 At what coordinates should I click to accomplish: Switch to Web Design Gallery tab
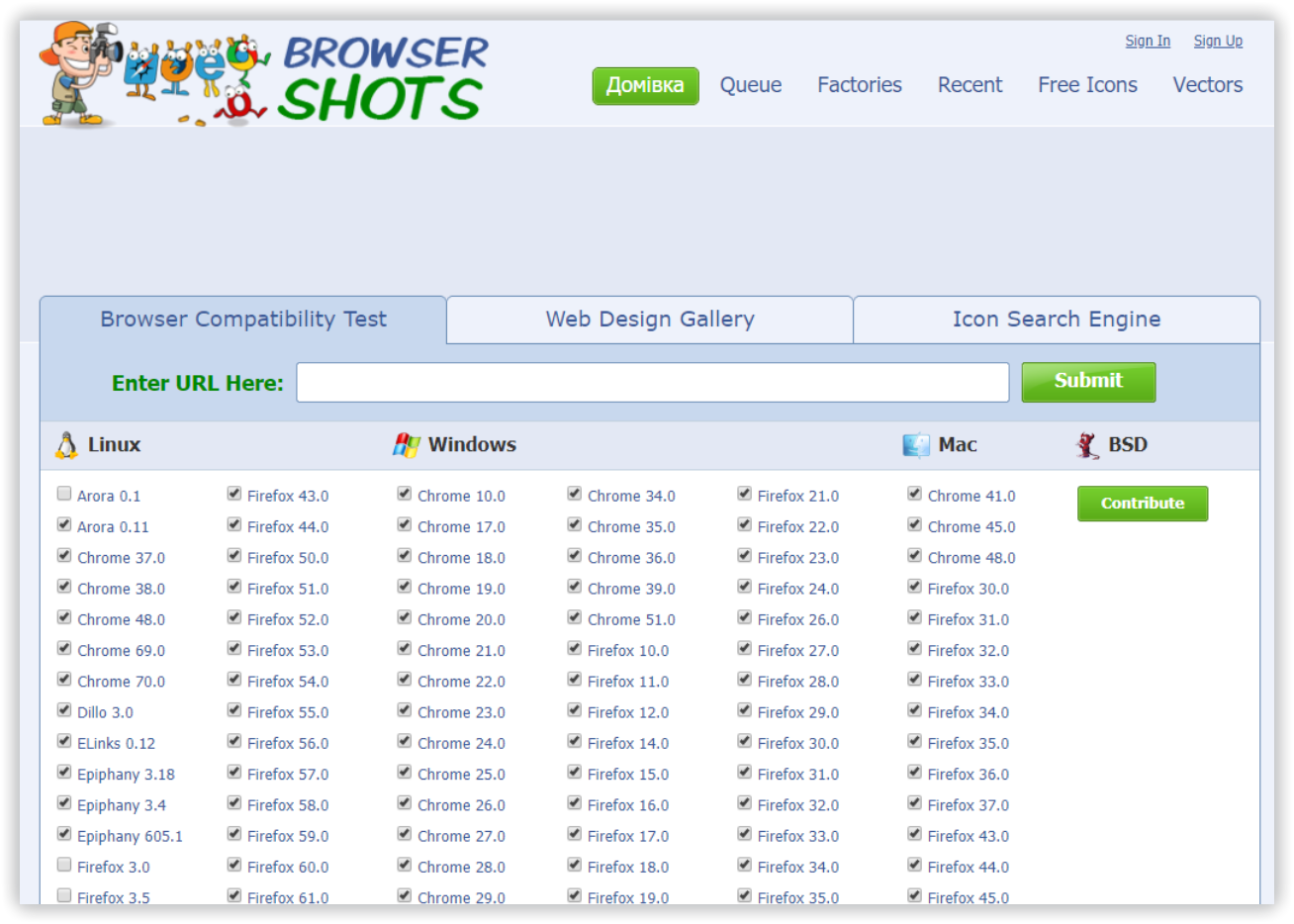(x=650, y=320)
